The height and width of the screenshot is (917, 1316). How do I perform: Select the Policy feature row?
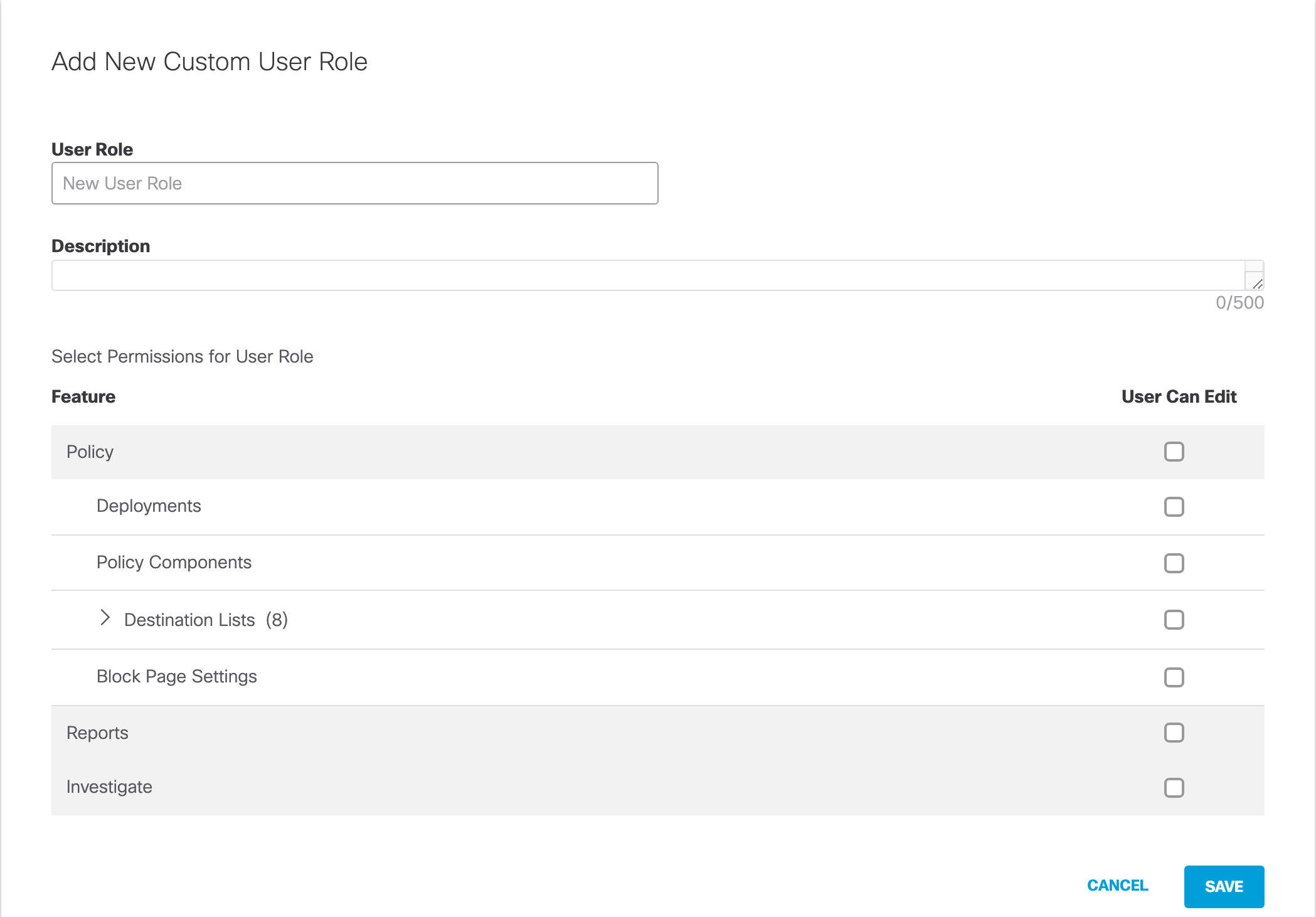[90, 452]
